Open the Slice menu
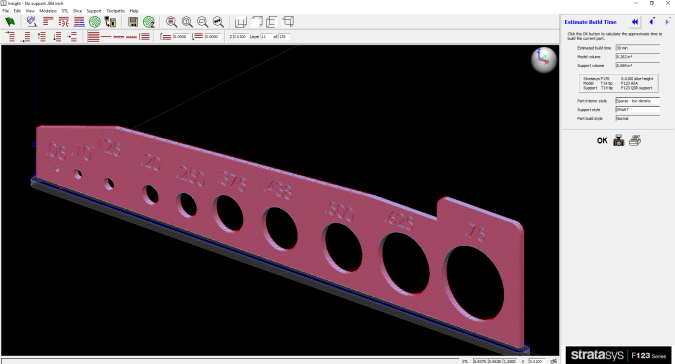This screenshot has width=675, height=364. pos(77,11)
